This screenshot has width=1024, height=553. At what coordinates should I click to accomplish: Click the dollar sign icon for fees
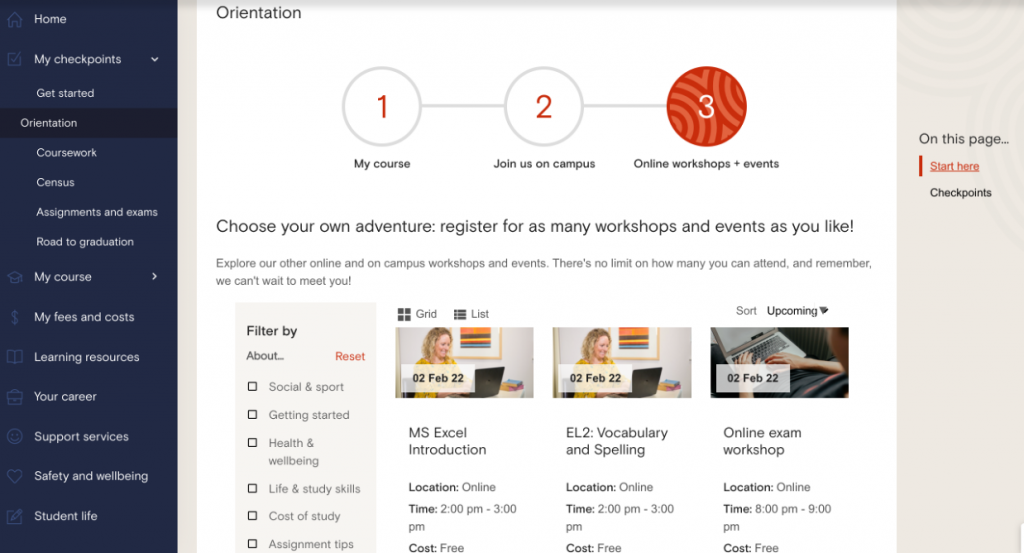tap(14, 317)
